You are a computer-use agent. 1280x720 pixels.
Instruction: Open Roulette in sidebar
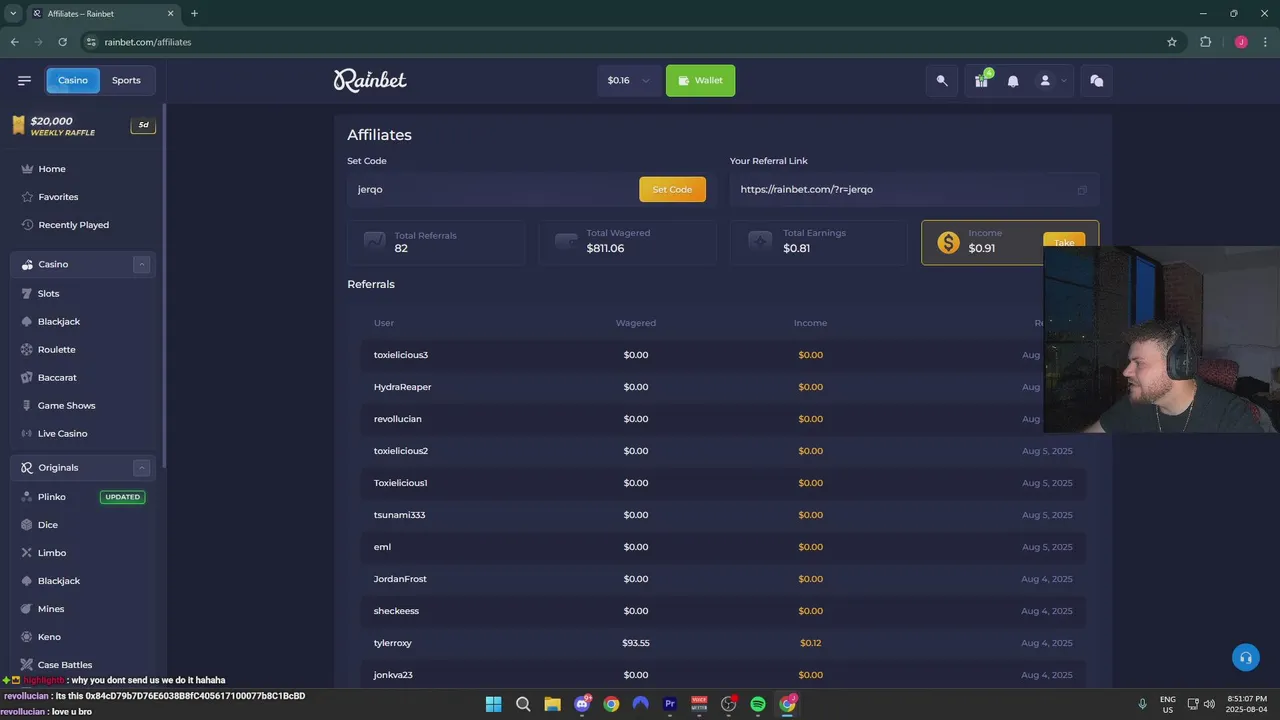click(56, 349)
